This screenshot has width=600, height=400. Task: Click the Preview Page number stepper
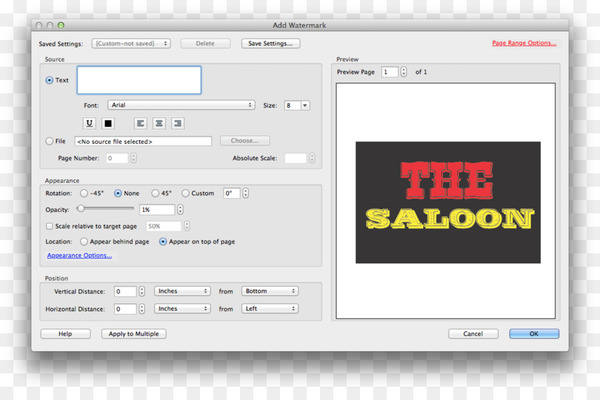click(404, 72)
